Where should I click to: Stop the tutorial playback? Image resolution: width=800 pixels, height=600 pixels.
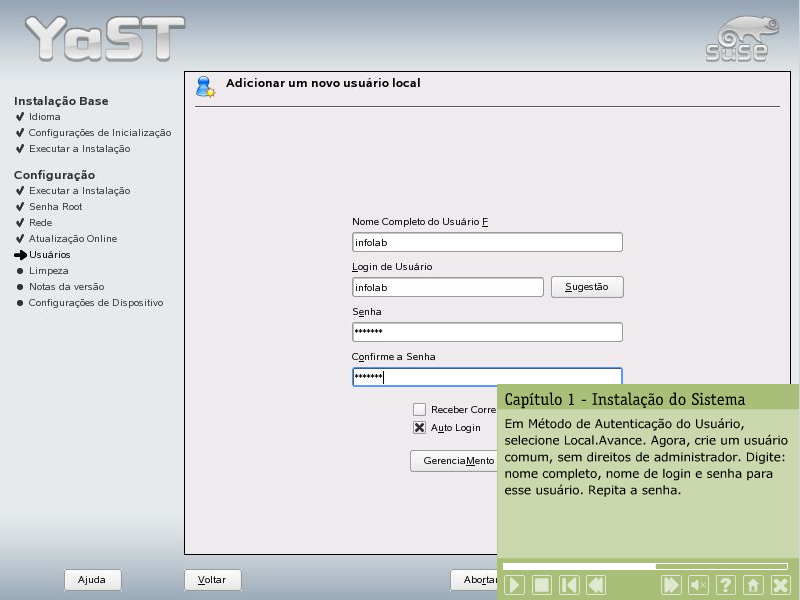pos(541,585)
